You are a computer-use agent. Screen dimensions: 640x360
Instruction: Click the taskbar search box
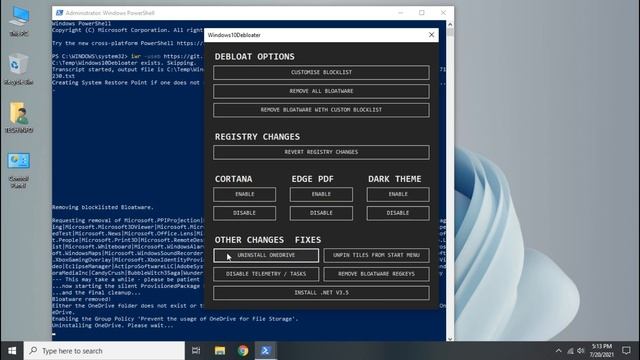[x=104, y=351]
